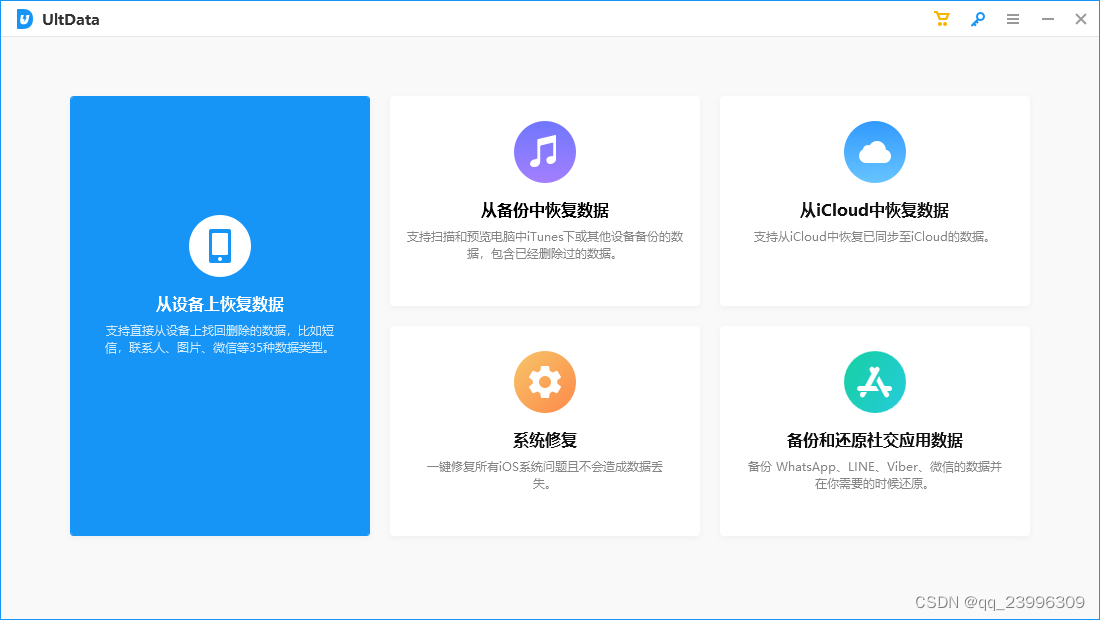Minimize the UltData window
Viewport: 1100px width, 620px height.
(x=1047, y=19)
